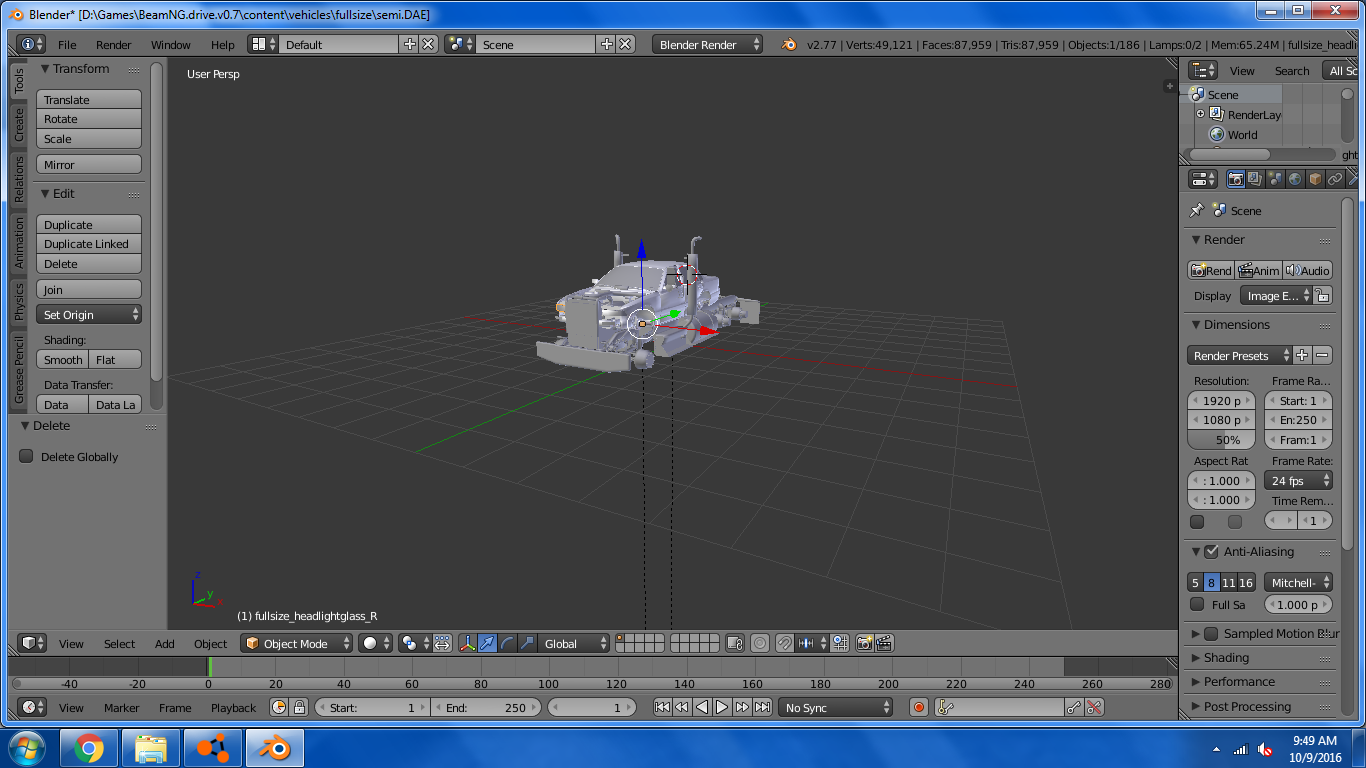This screenshot has width=1366, height=768.
Task: Open the Global orientation dropdown
Action: [x=573, y=643]
